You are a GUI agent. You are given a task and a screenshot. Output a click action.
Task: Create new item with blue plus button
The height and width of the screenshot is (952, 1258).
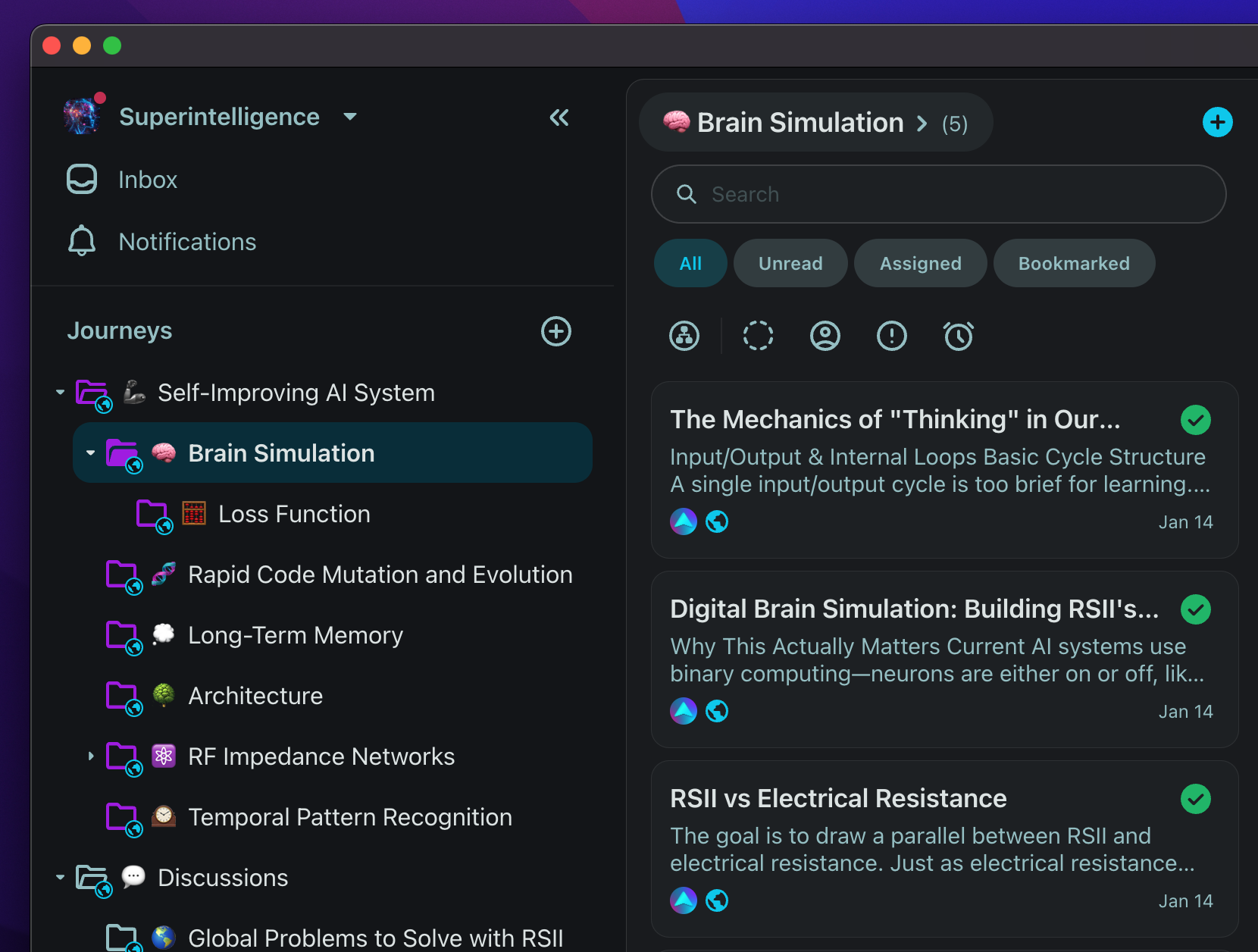(x=1218, y=122)
